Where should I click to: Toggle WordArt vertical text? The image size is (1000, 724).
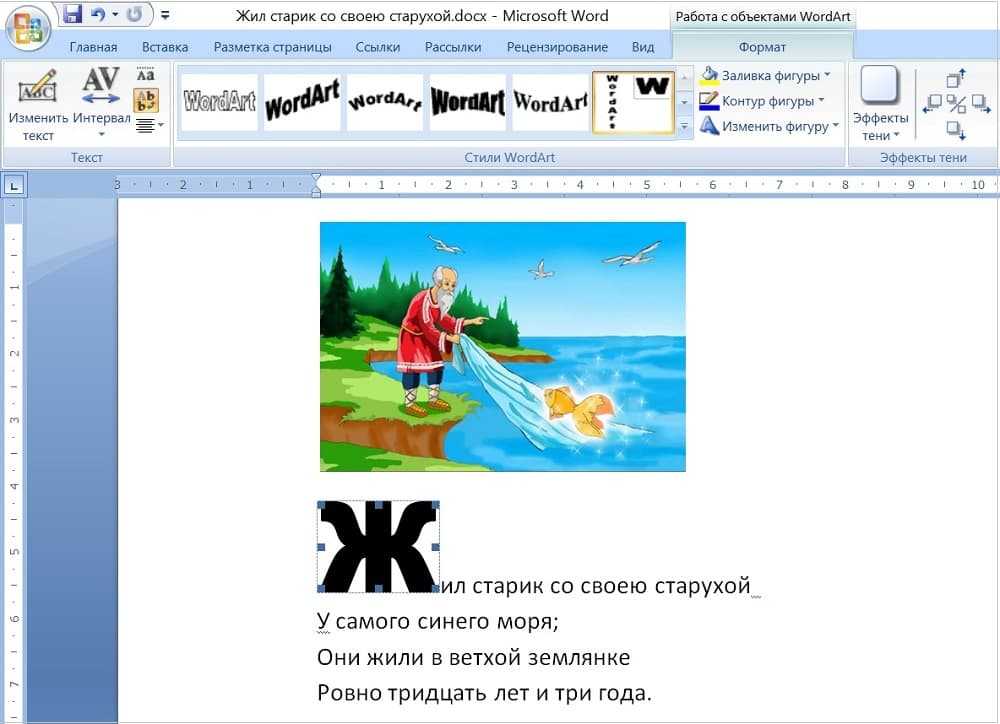pyautogui.click(x=146, y=100)
